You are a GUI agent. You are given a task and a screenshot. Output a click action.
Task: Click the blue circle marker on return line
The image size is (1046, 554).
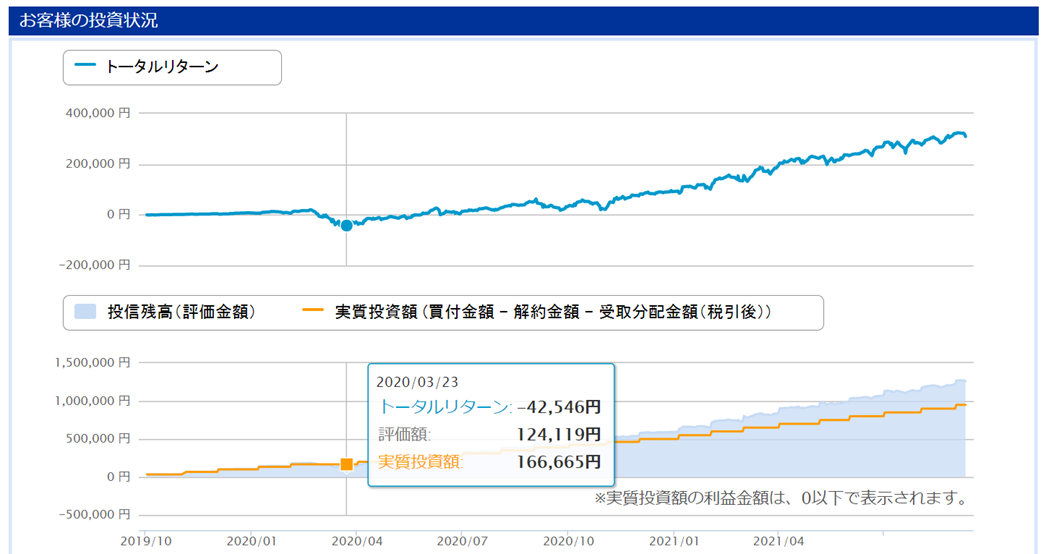coord(346,226)
